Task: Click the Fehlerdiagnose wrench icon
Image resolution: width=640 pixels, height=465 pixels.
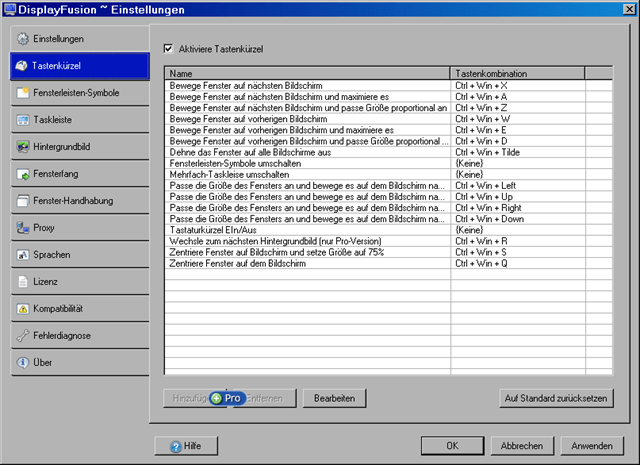Action: [x=22, y=336]
